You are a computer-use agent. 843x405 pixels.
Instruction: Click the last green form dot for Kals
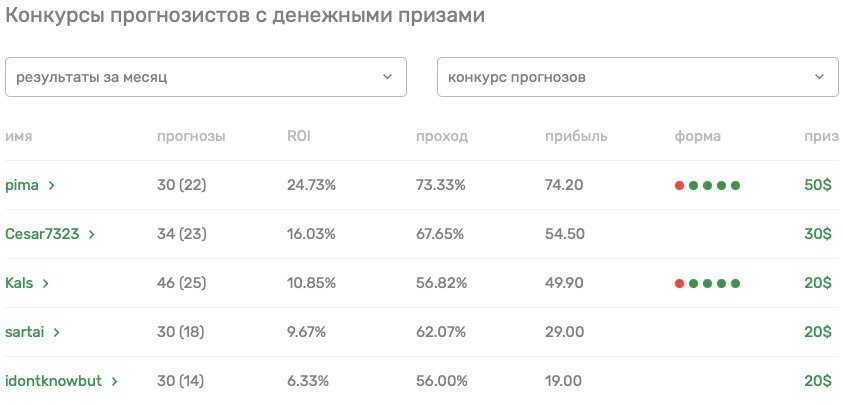coord(735,283)
